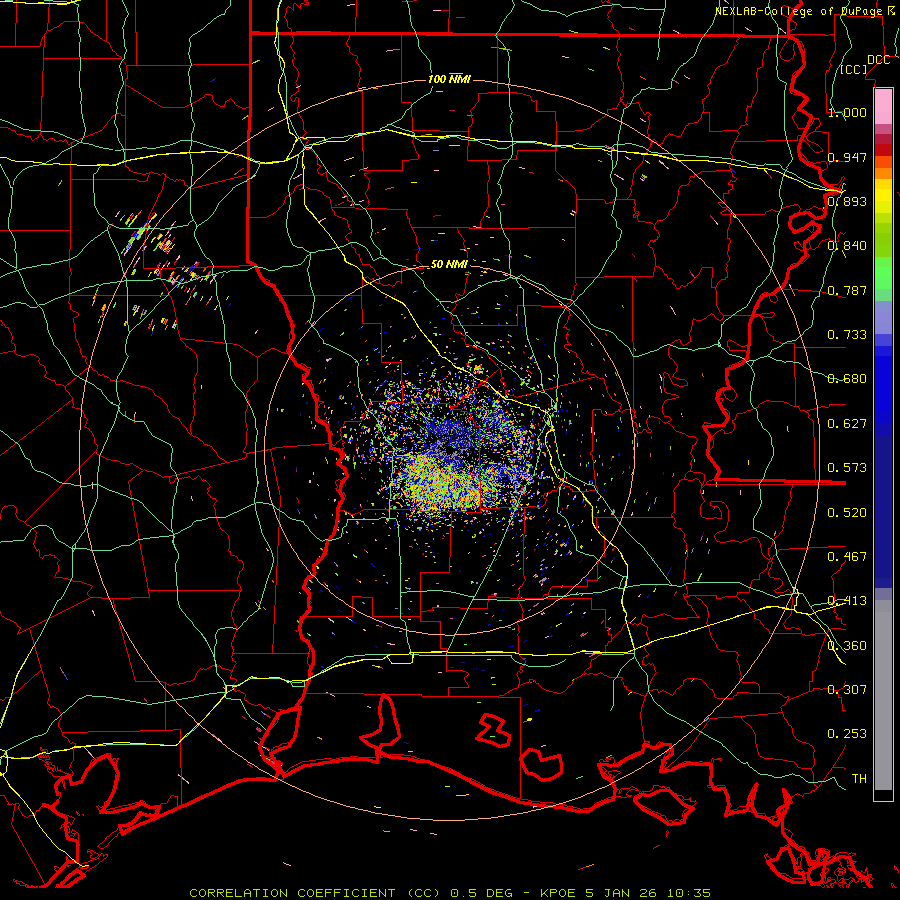Click the (CC) label above the legend

coord(854,69)
